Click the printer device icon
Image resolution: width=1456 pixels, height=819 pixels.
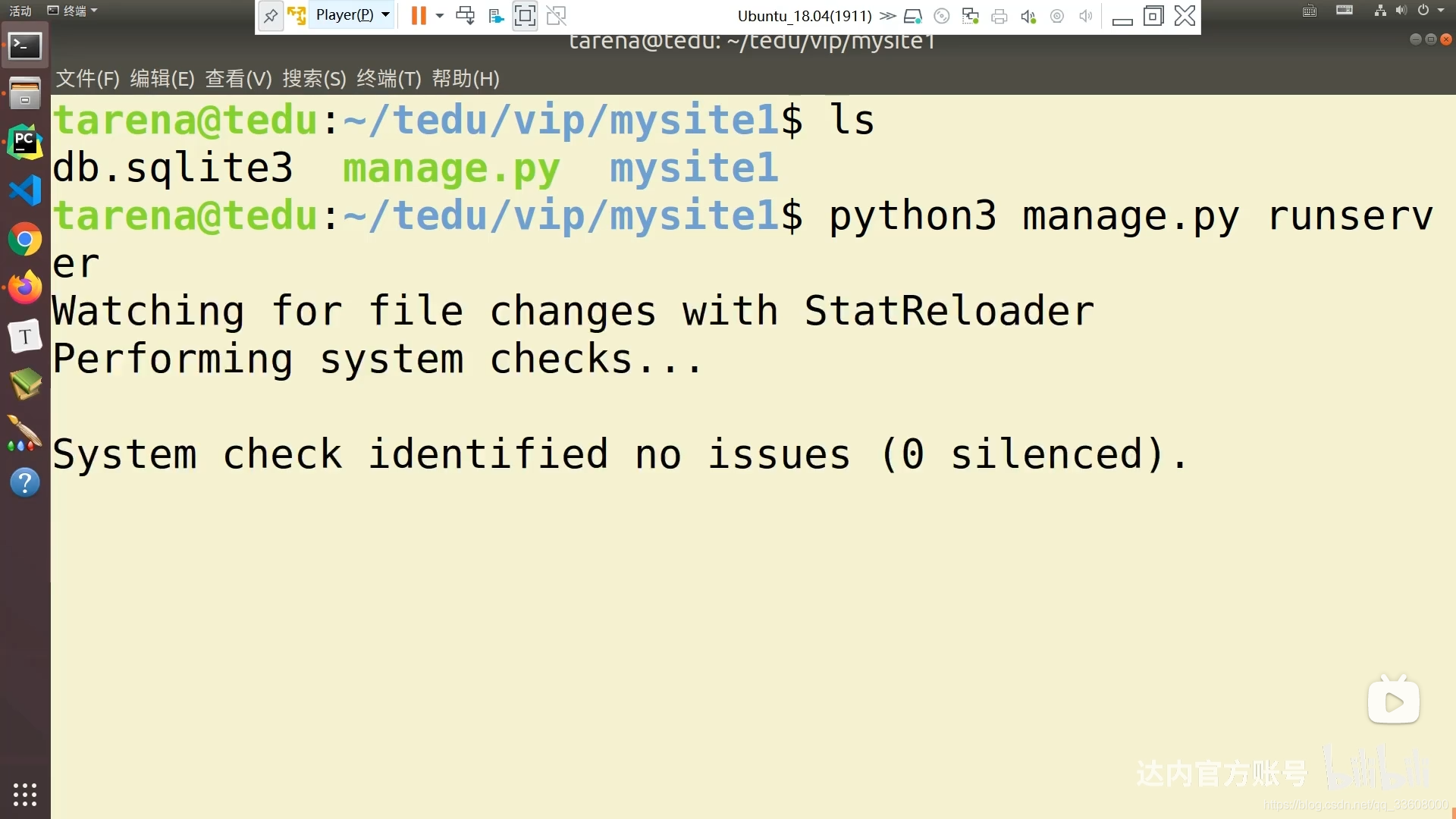999,16
